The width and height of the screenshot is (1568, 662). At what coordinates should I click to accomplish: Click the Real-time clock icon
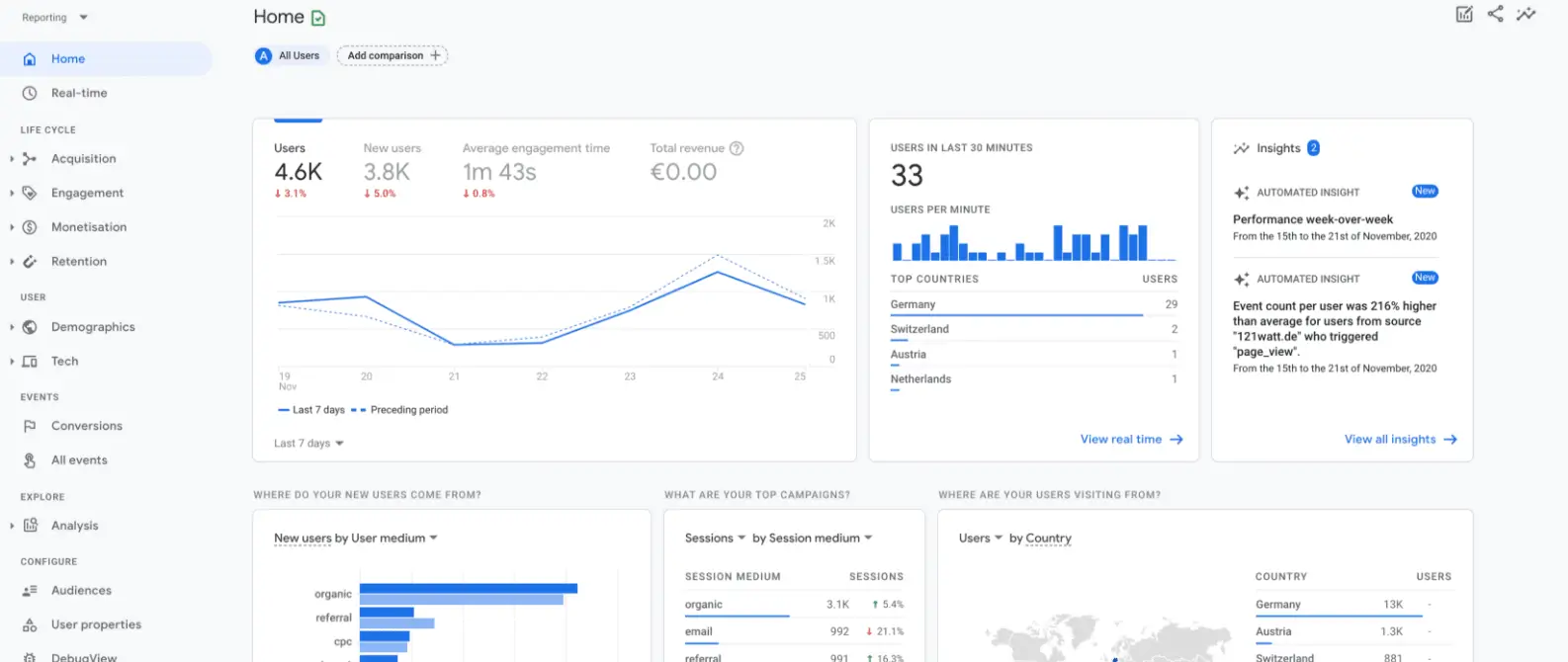click(30, 93)
